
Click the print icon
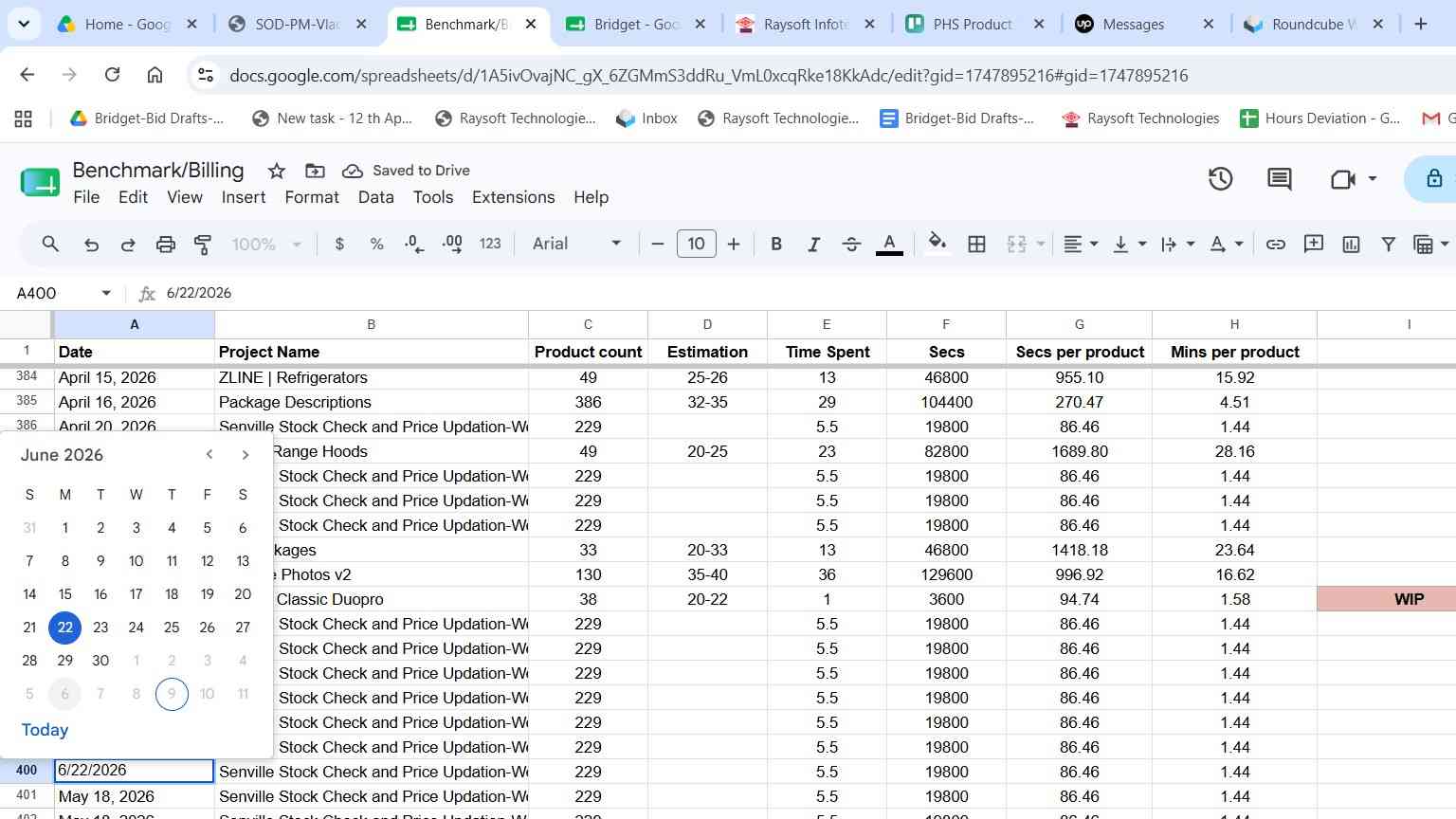(x=166, y=245)
